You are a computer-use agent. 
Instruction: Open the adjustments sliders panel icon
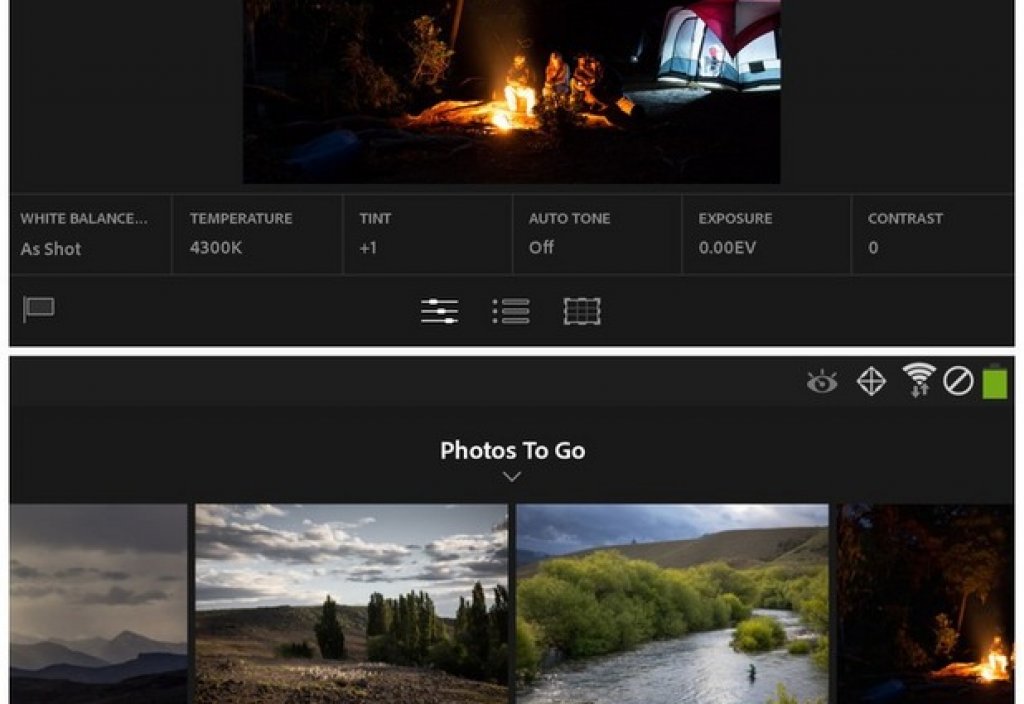point(439,311)
